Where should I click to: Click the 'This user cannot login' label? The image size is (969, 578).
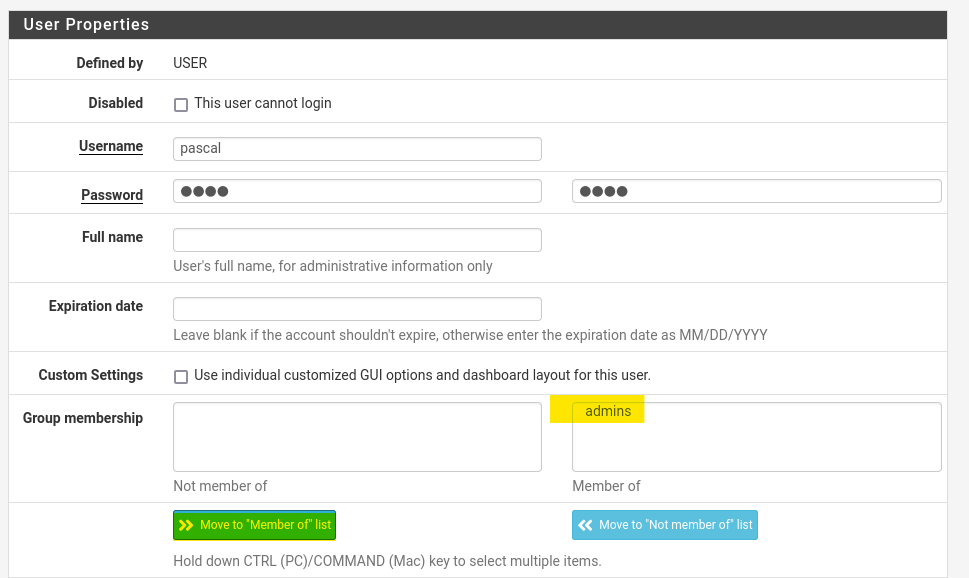(x=263, y=103)
